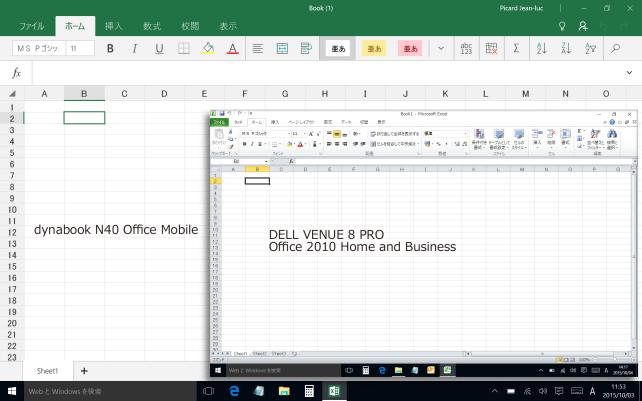The image size is (642, 401).
Task: Click the Select All corner triangle of the grid
Action: coord(12,94)
